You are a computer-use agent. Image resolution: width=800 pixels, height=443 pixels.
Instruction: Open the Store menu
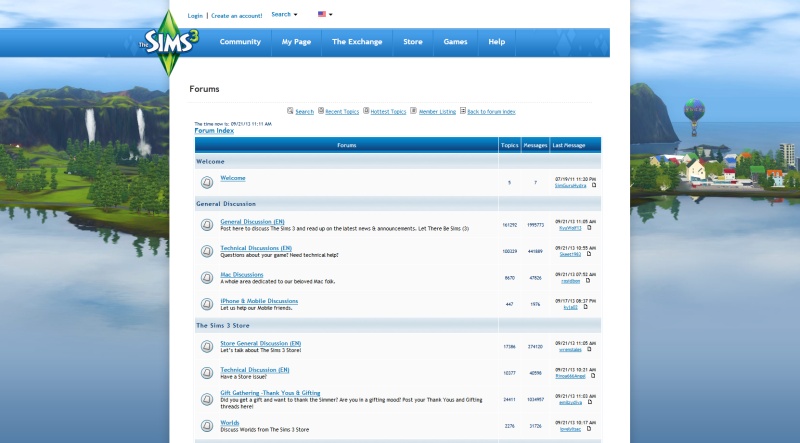413,42
